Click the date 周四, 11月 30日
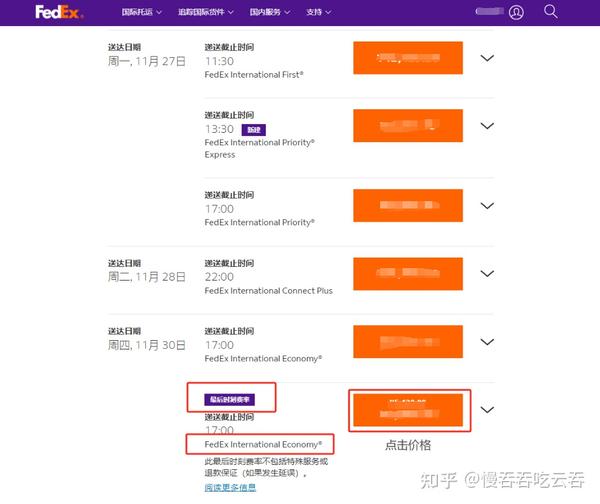This screenshot has height=504, width=600. 147,345
